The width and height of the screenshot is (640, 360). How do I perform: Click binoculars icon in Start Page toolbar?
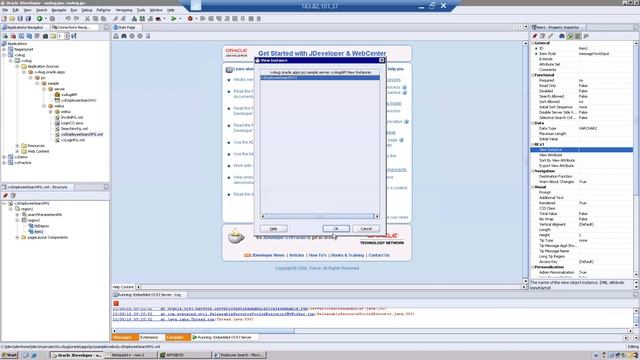coord(124,36)
